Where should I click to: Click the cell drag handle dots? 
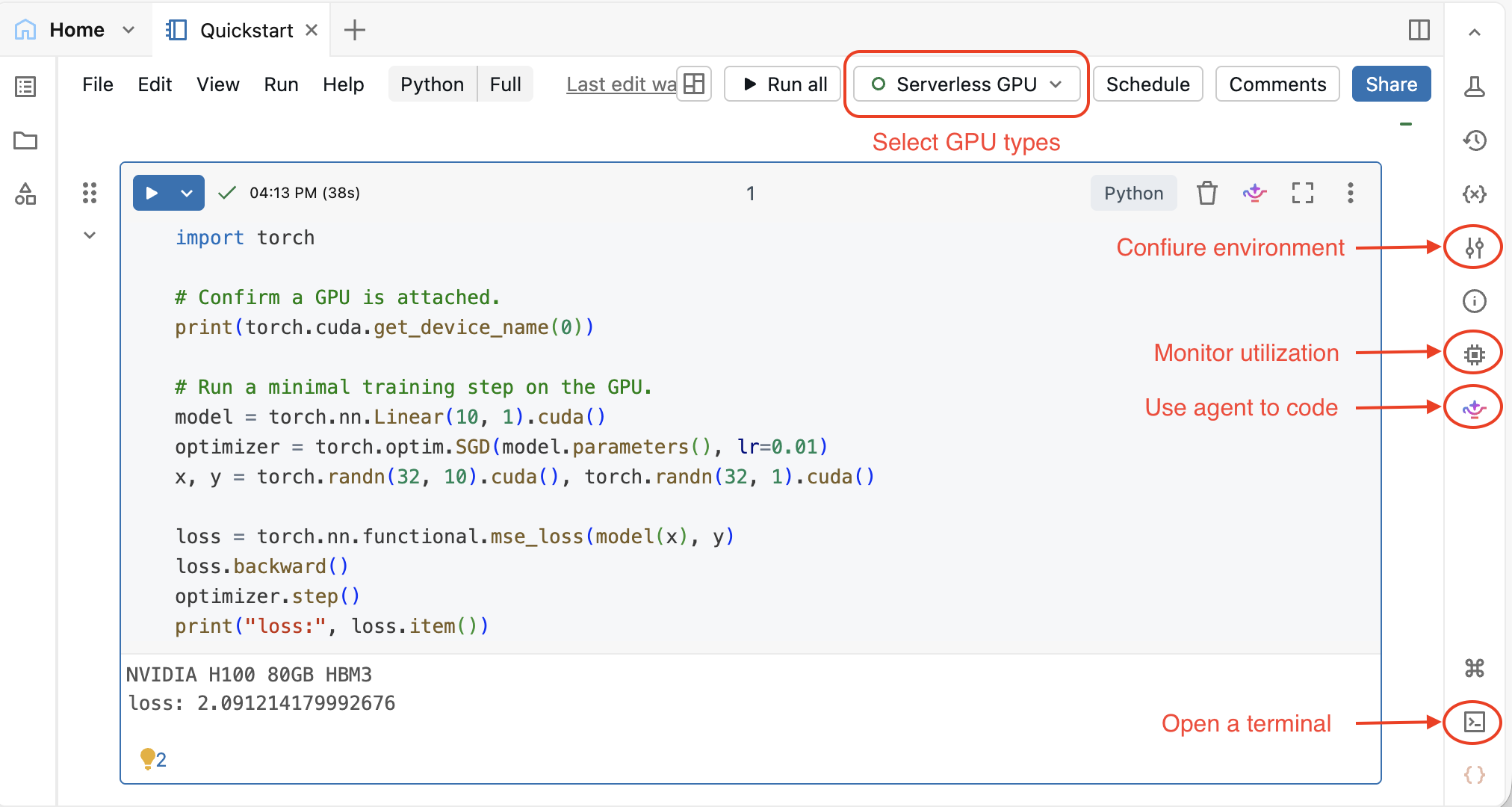pyautogui.click(x=90, y=193)
